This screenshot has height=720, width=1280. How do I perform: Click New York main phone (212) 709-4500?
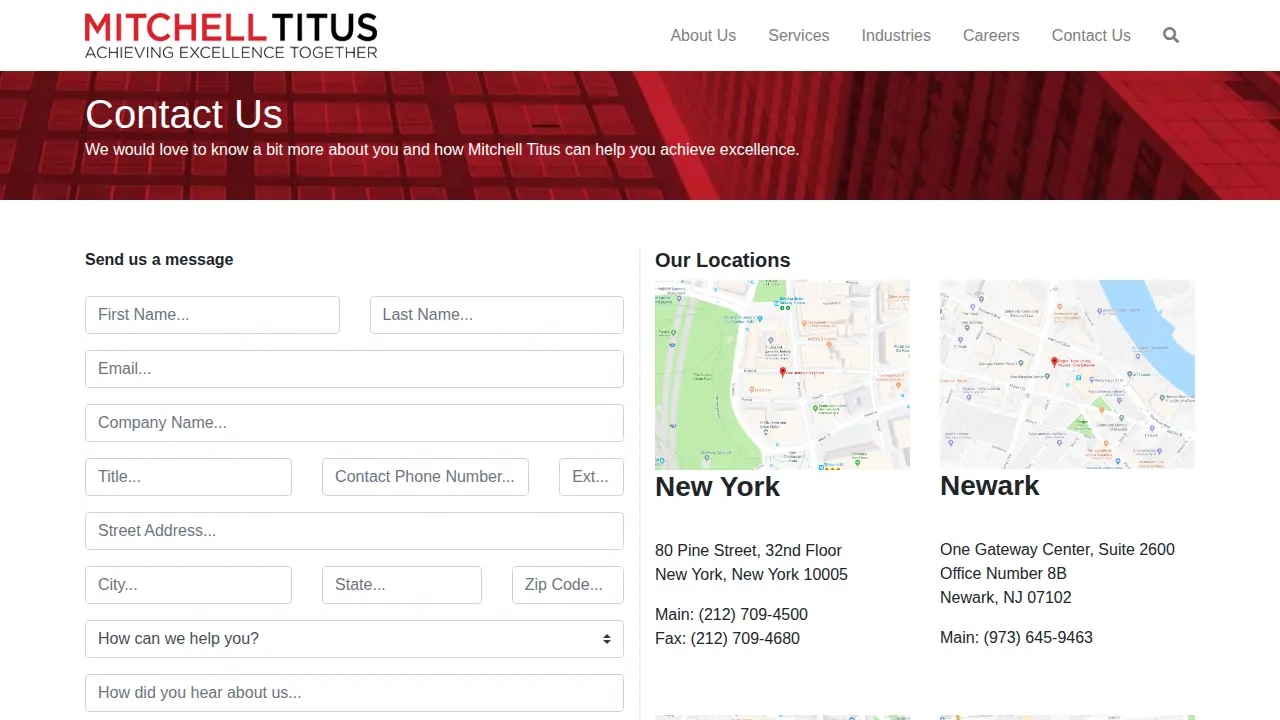point(753,614)
